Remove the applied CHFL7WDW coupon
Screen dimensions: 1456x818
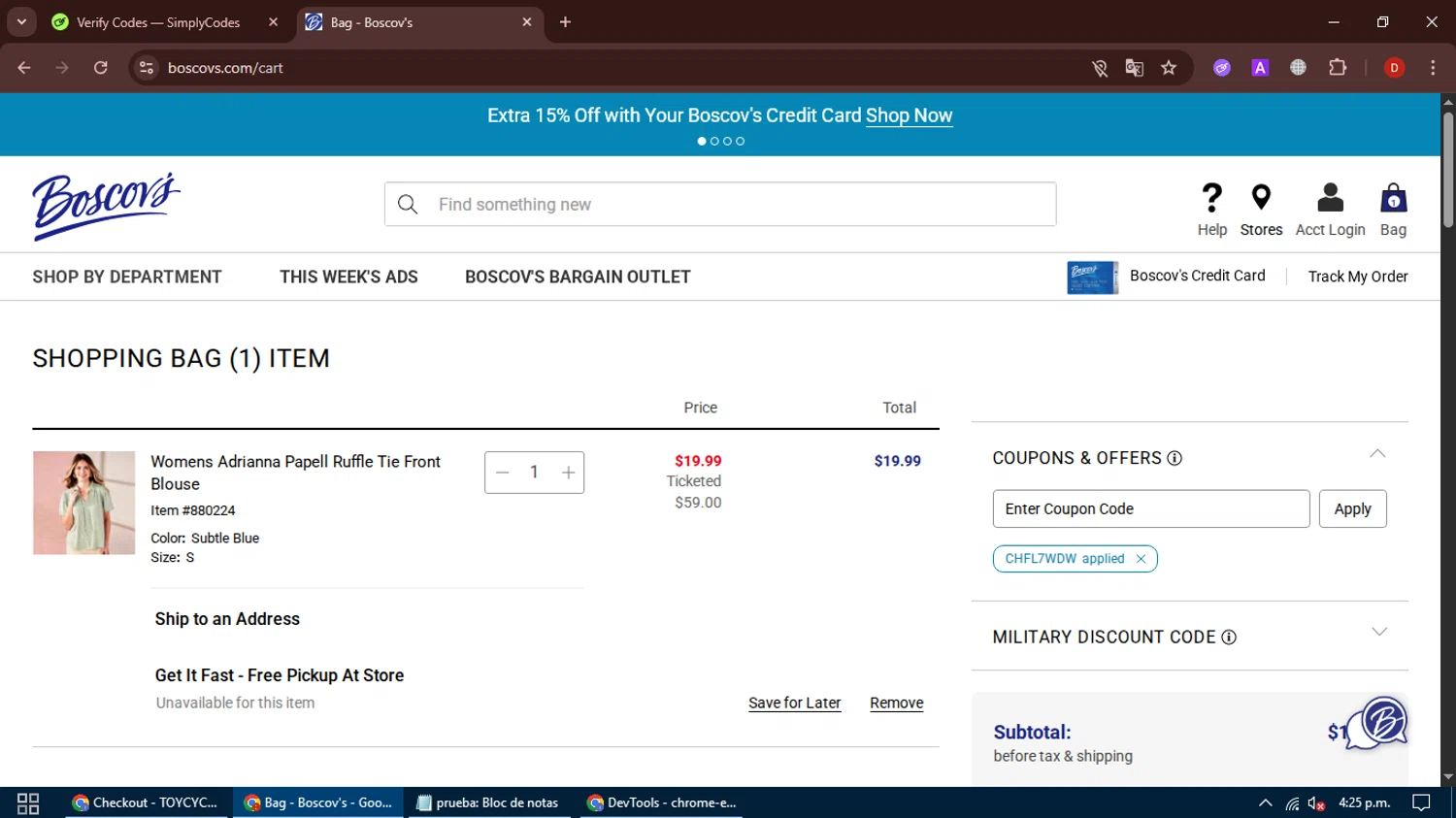point(1141,559)
